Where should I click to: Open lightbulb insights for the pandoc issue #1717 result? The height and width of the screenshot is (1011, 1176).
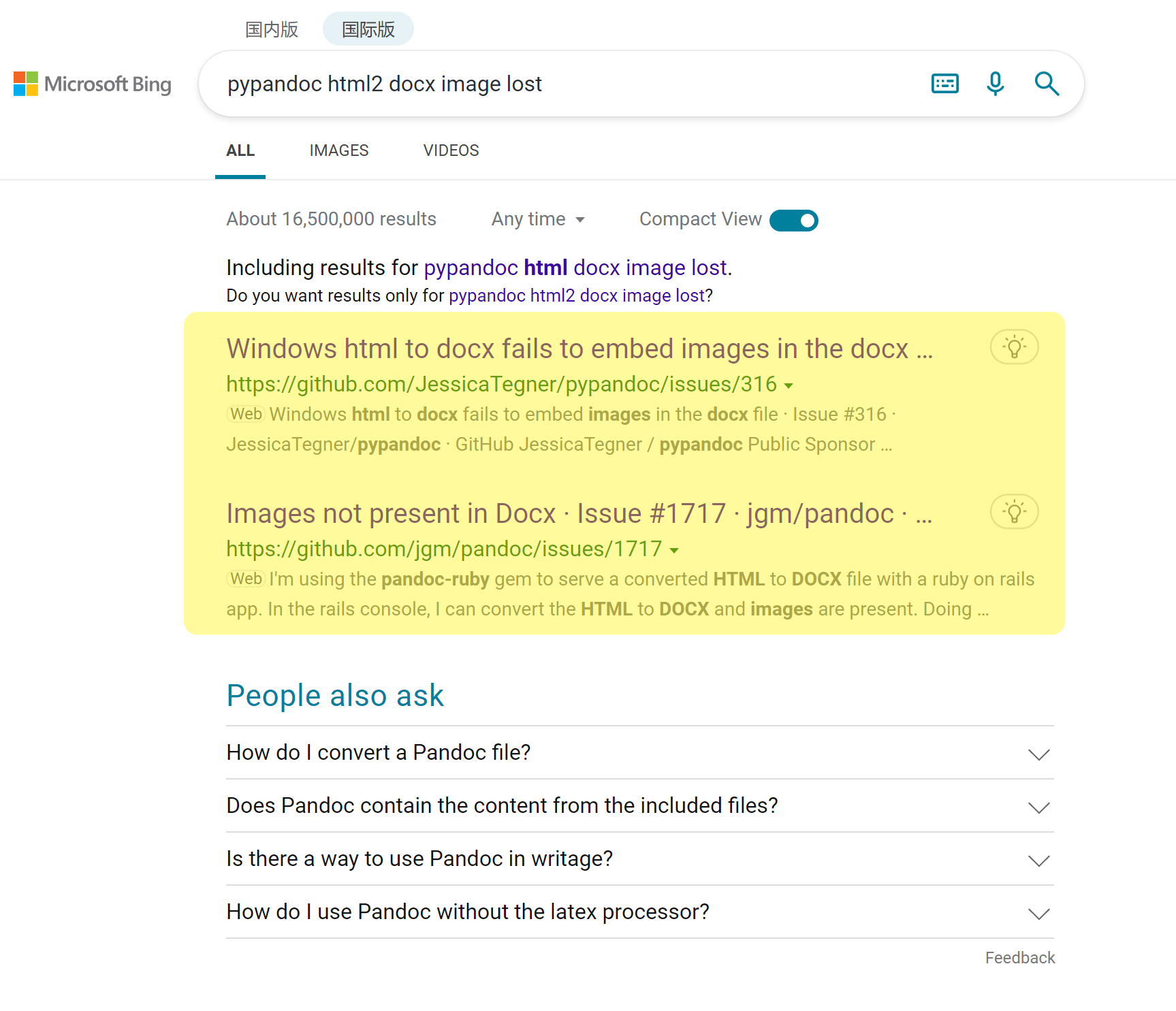(x=1014, y=512)
